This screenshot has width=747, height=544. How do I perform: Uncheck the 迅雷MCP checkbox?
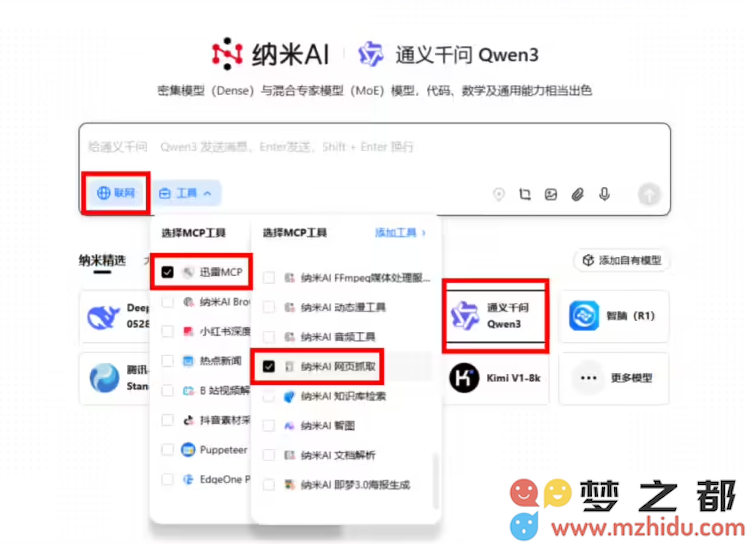point(167,272)
